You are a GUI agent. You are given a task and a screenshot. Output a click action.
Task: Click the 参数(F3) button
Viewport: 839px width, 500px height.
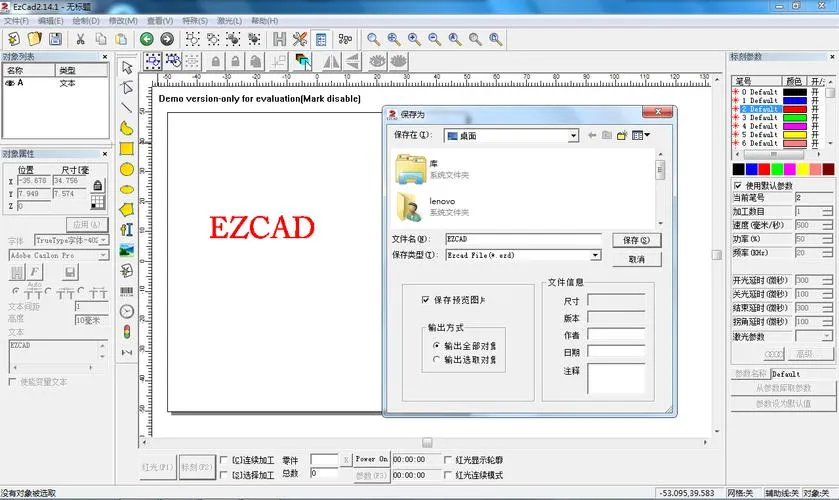[x=371, y=475]
